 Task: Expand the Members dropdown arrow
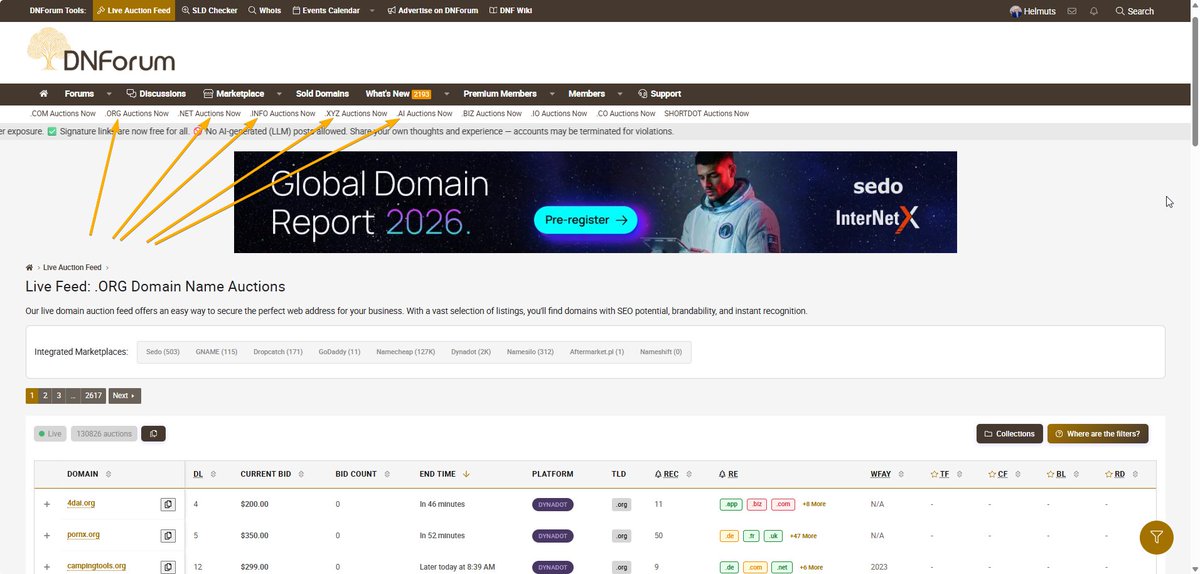[x=619, y=93]
